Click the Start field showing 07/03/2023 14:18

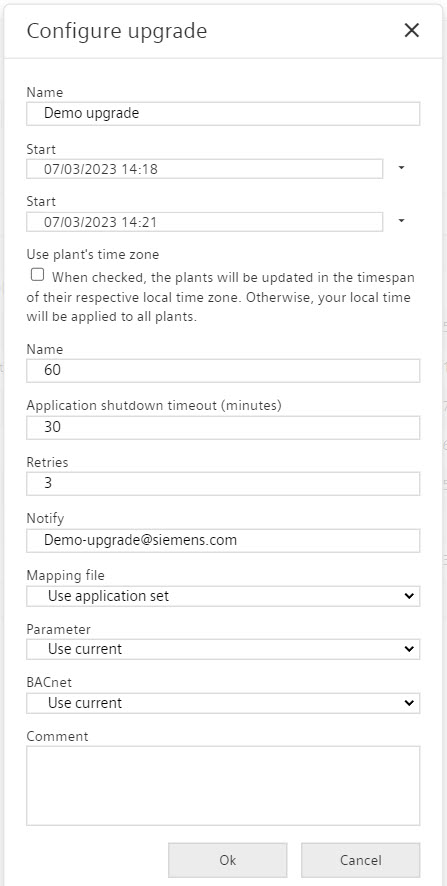pyautogui.click(x=205, y=168)
